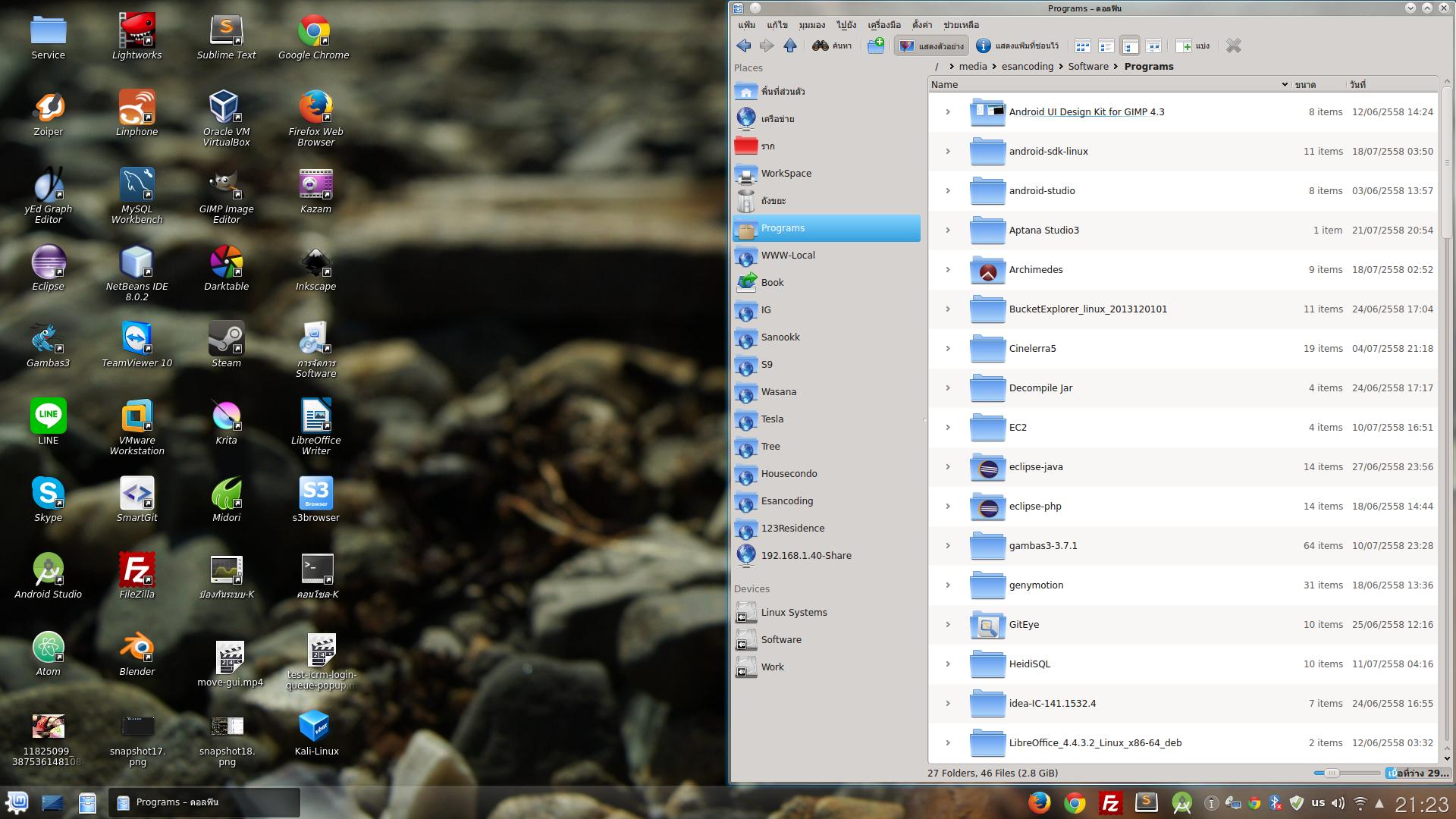Image resolution: width=1456 pixels, height=819 pixels.
Task: Switch to compact list view mode
Action: [x=1106, y=46]
